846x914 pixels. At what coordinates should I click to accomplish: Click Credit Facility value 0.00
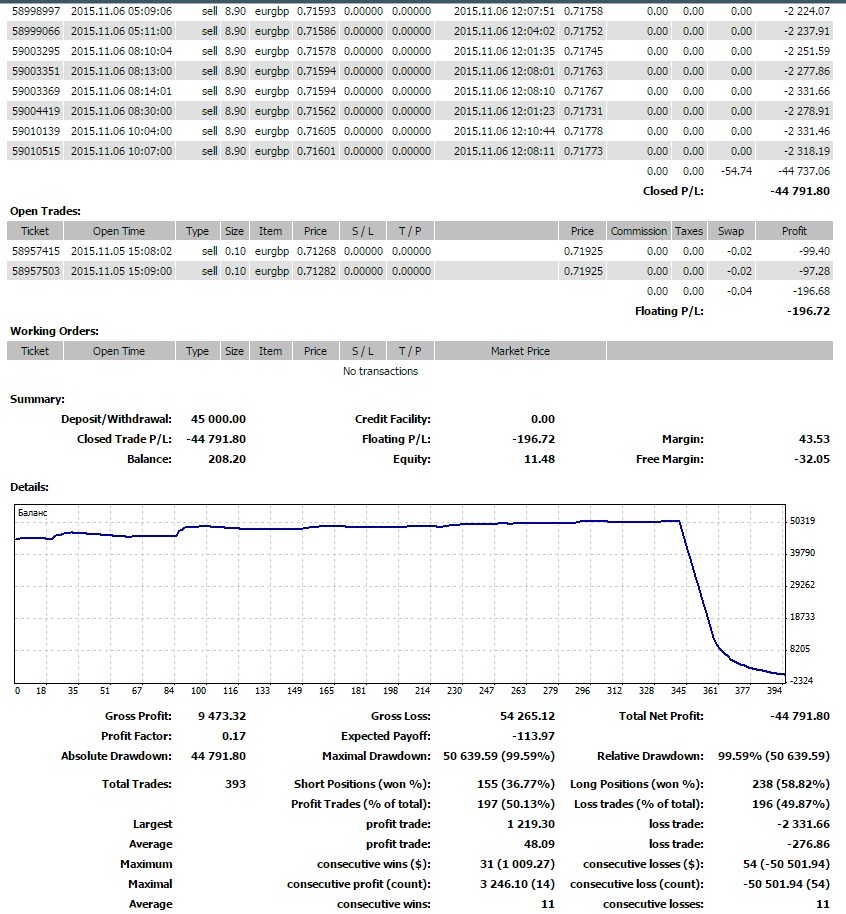(x=543, y=419)
